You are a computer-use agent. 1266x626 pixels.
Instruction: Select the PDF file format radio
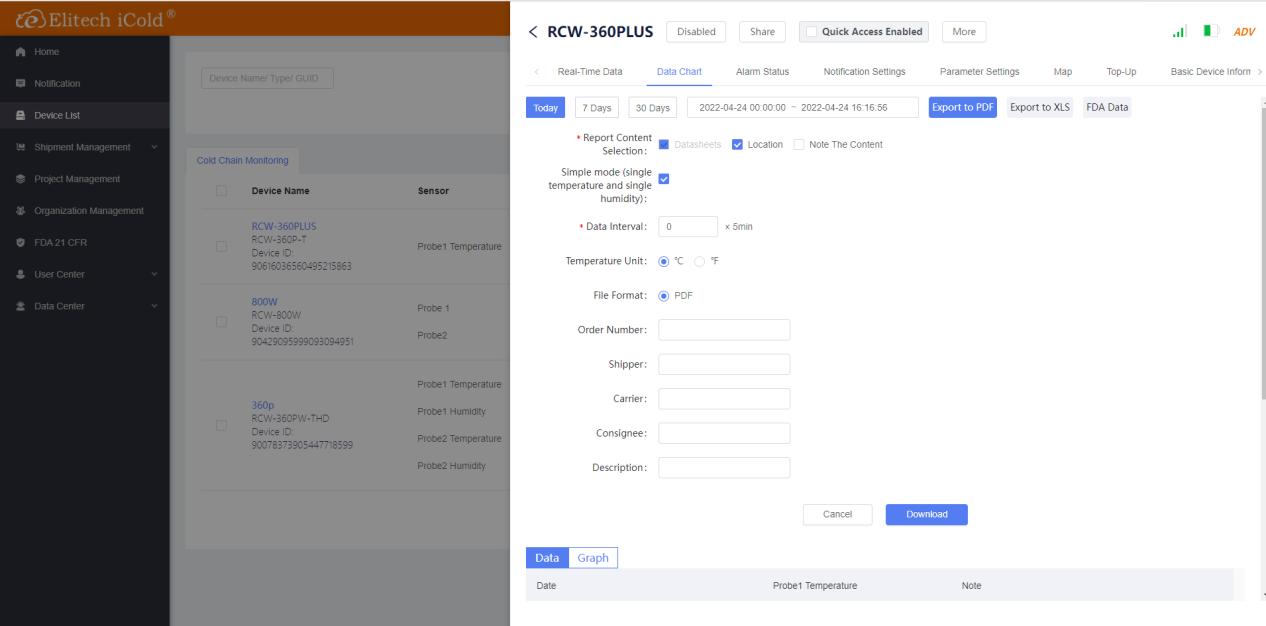point(664,295)
